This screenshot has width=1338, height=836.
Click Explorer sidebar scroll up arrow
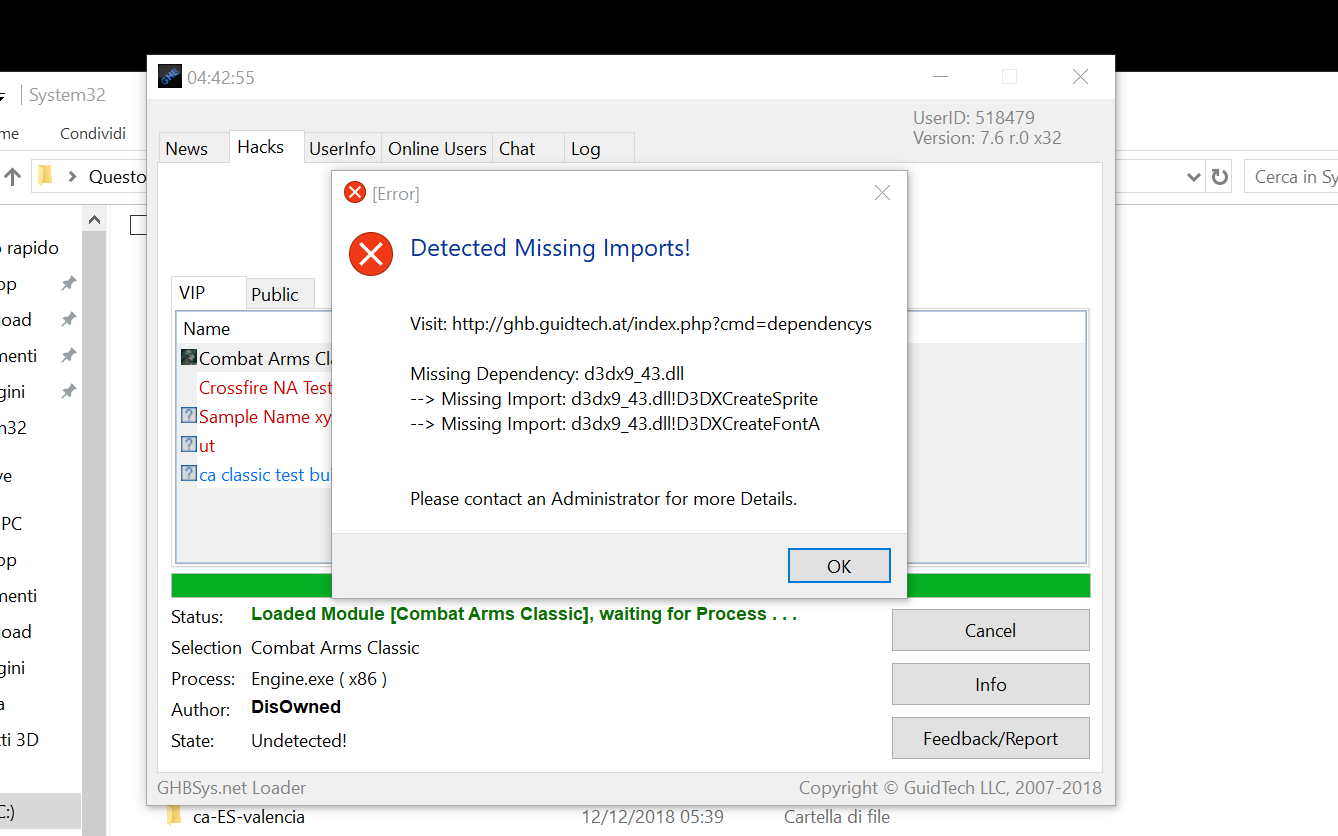[94, 219]
